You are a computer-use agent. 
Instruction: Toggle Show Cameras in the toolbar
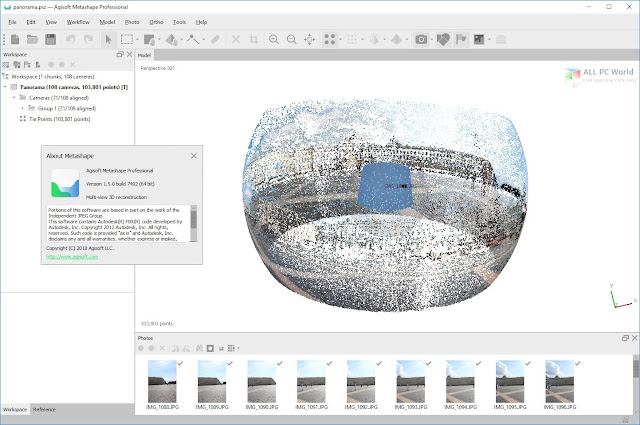pos(421,39)
